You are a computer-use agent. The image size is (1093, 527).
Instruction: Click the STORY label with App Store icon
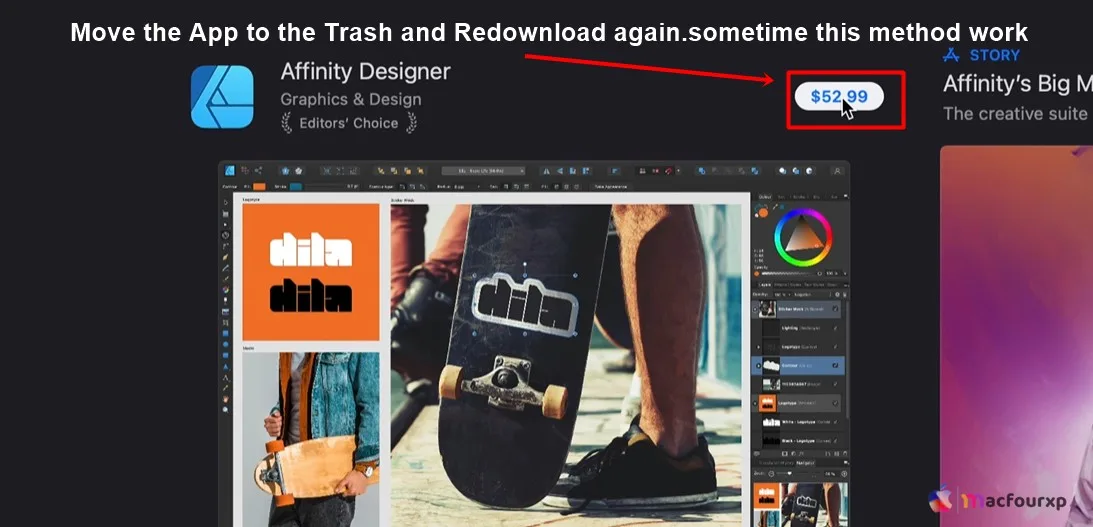click(x=981, y=55)
